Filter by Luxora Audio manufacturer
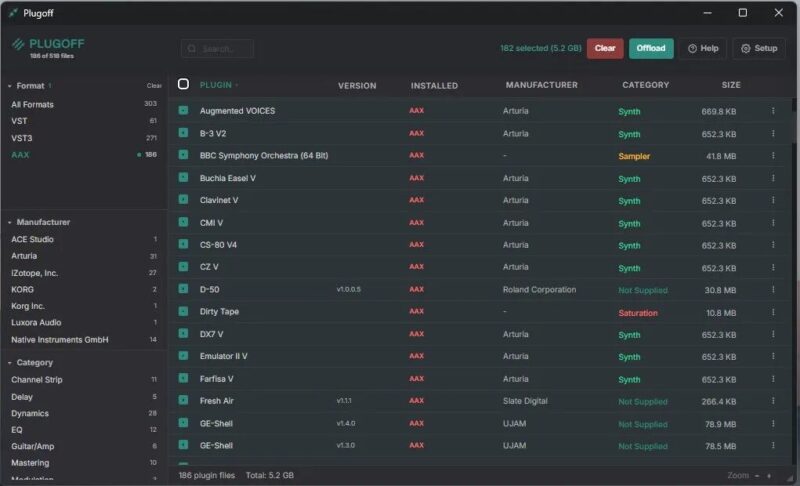The height and width of the screenshot is (486, 800). coord(84,322)
